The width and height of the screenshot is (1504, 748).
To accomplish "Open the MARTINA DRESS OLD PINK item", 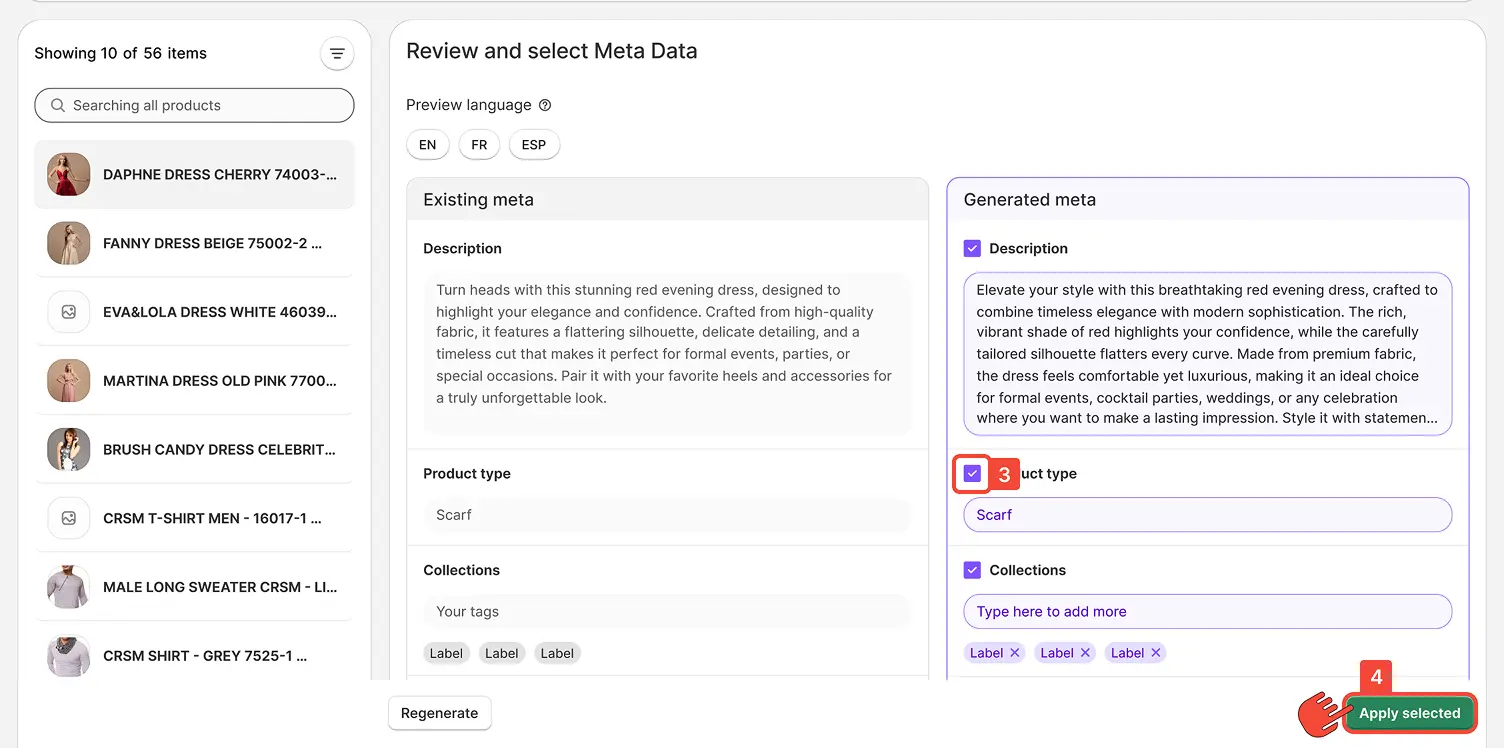I will (x=219, y=381).
